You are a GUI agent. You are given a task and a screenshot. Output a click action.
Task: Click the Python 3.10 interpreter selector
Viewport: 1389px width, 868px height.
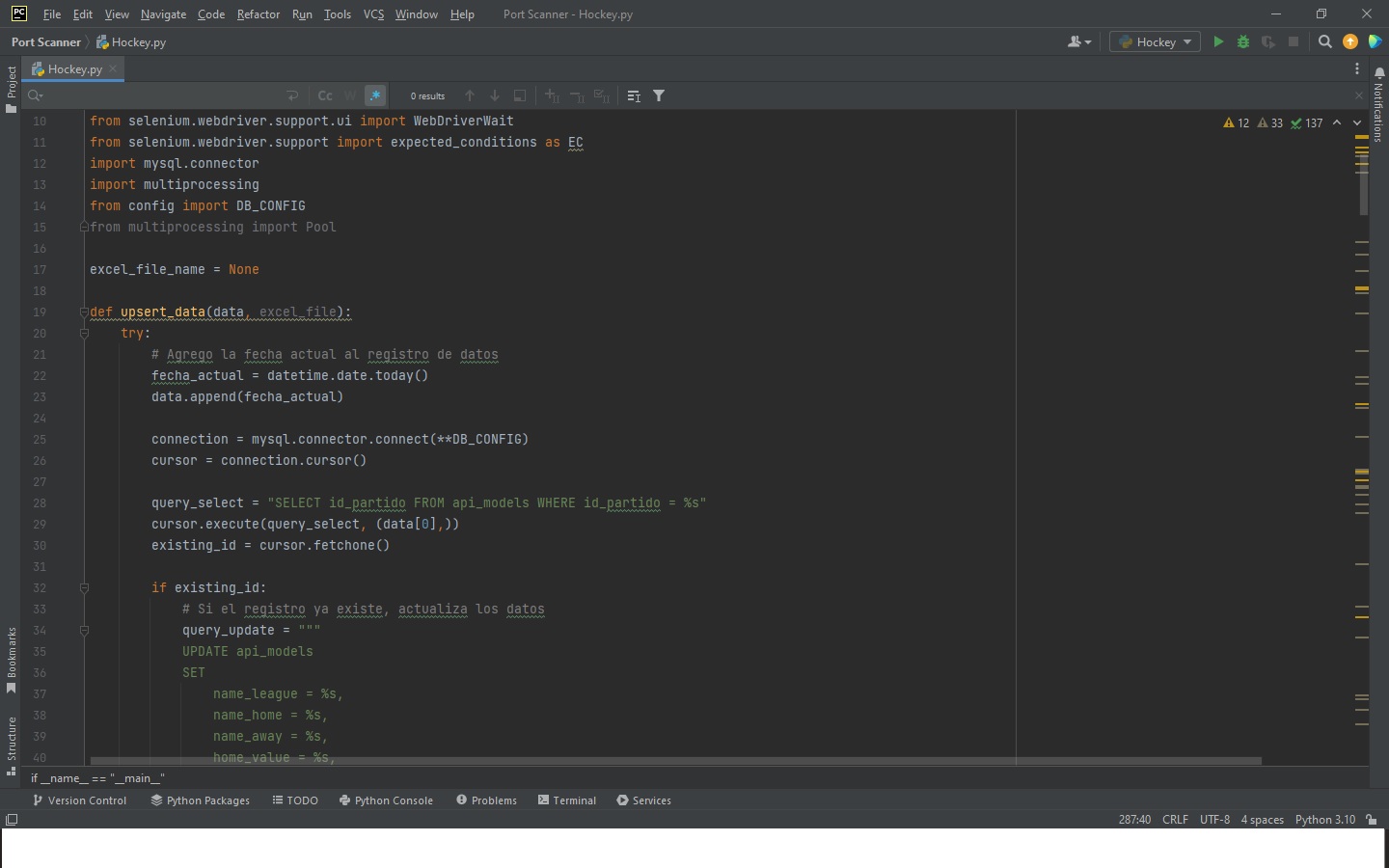click(1324, 820)
